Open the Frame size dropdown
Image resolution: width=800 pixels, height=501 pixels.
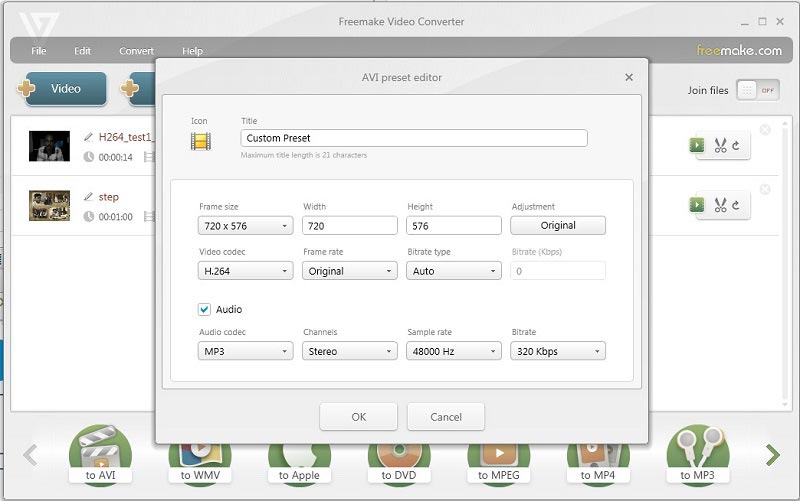(x=246, y=226)
